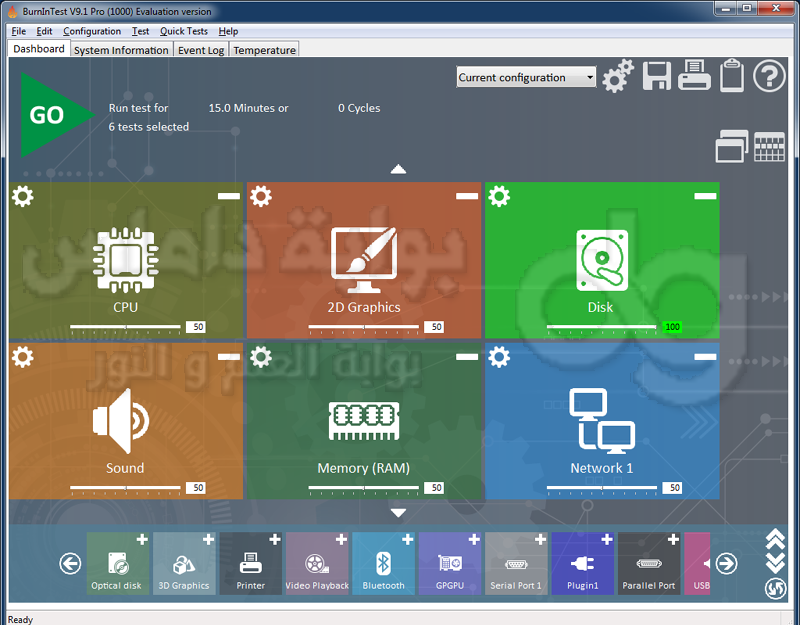Remove Network 1 test with minus button

tap(705, 357)
